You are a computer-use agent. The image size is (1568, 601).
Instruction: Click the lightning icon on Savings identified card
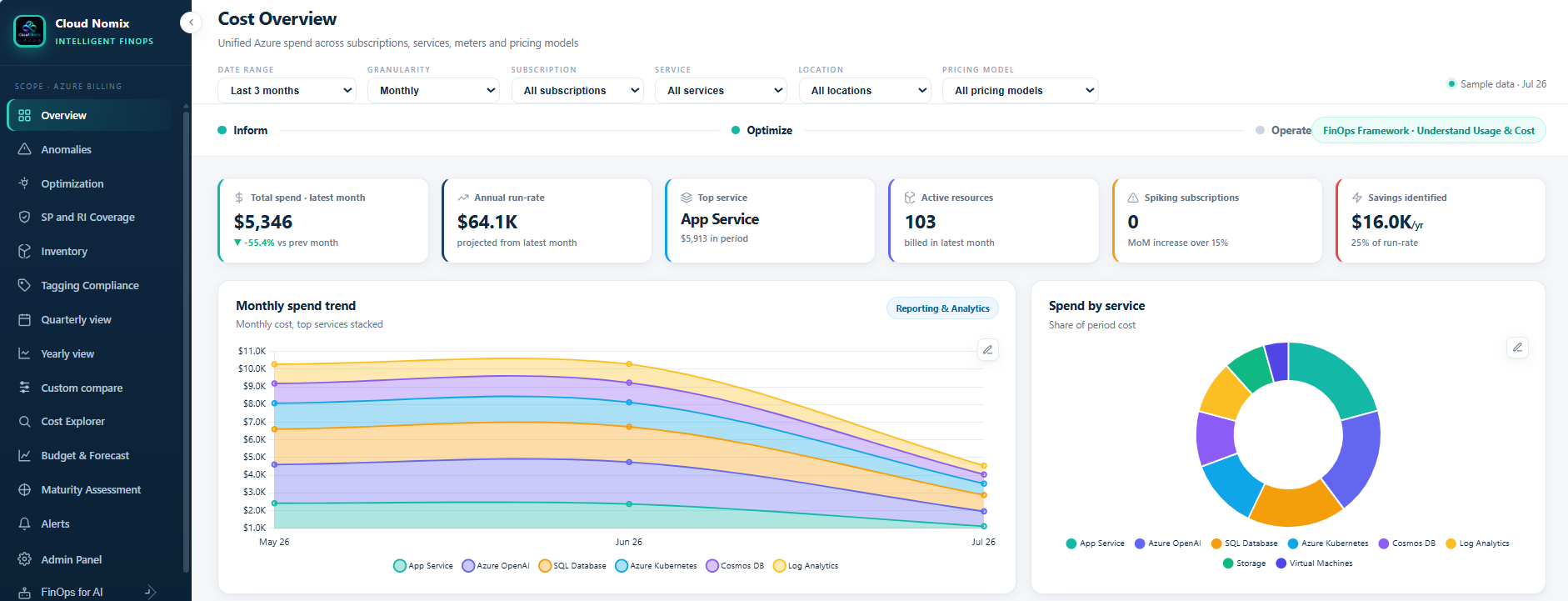click(1357, 198)
